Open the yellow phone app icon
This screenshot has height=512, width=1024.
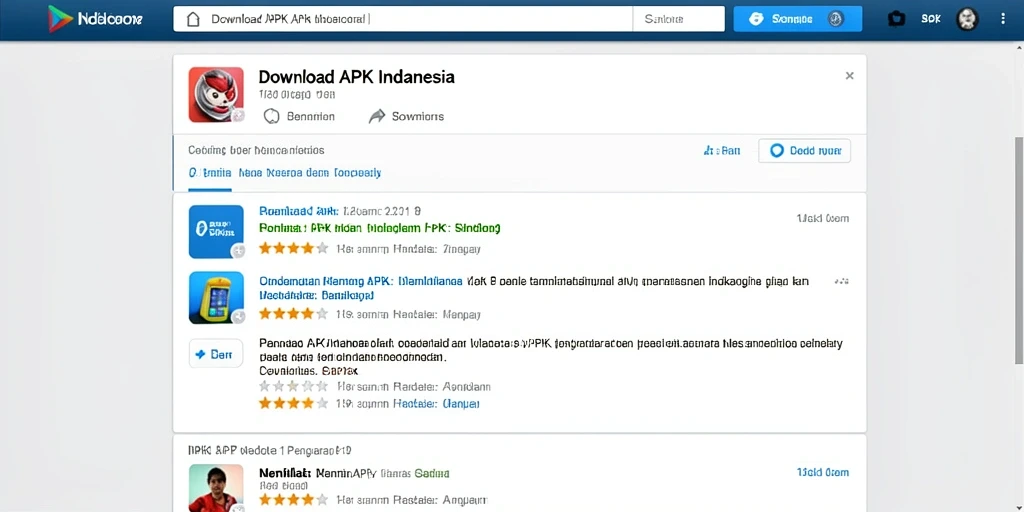[216, 298]
